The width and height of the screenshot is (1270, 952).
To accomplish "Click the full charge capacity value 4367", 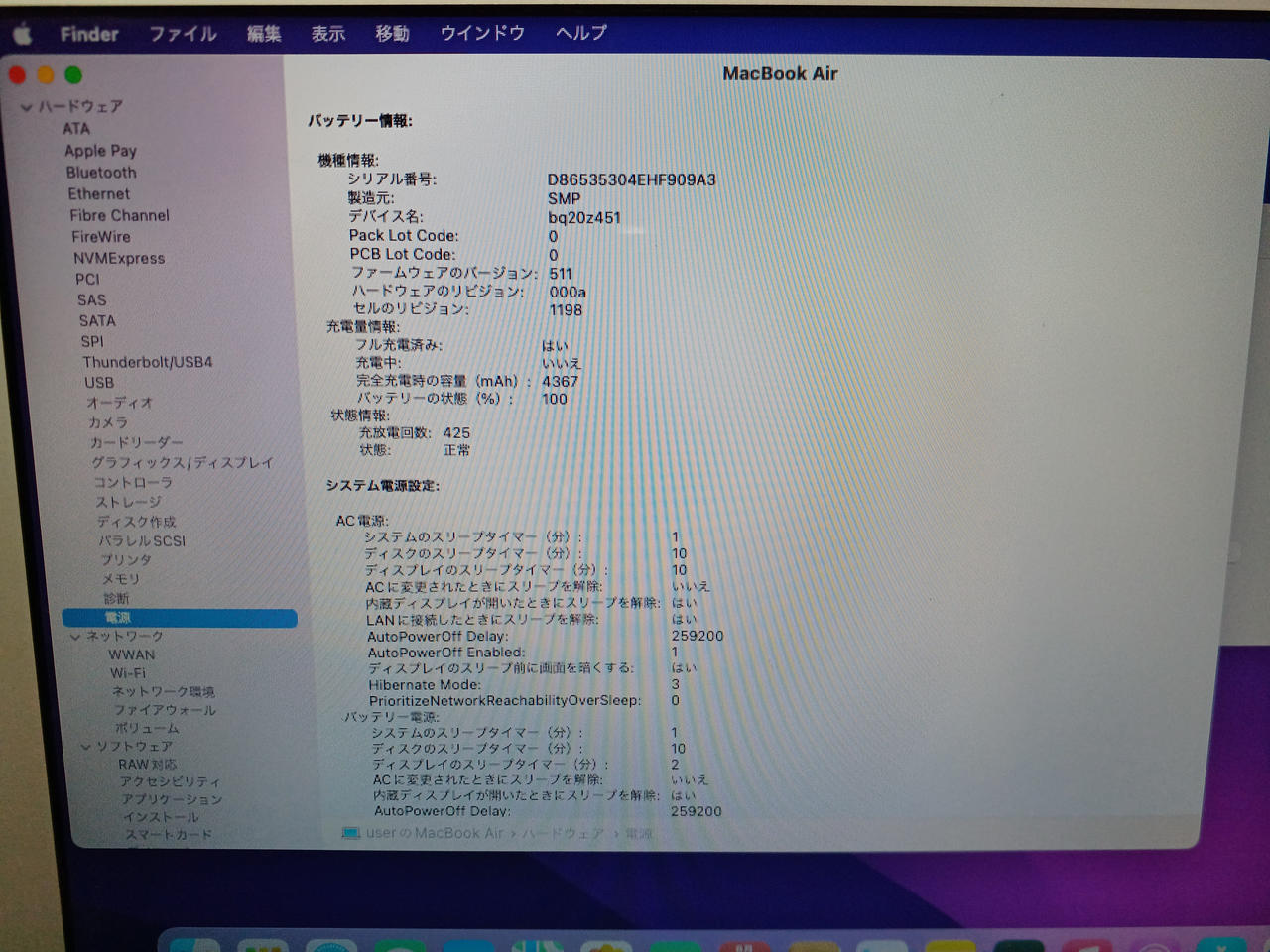I will tap(560, 381).
